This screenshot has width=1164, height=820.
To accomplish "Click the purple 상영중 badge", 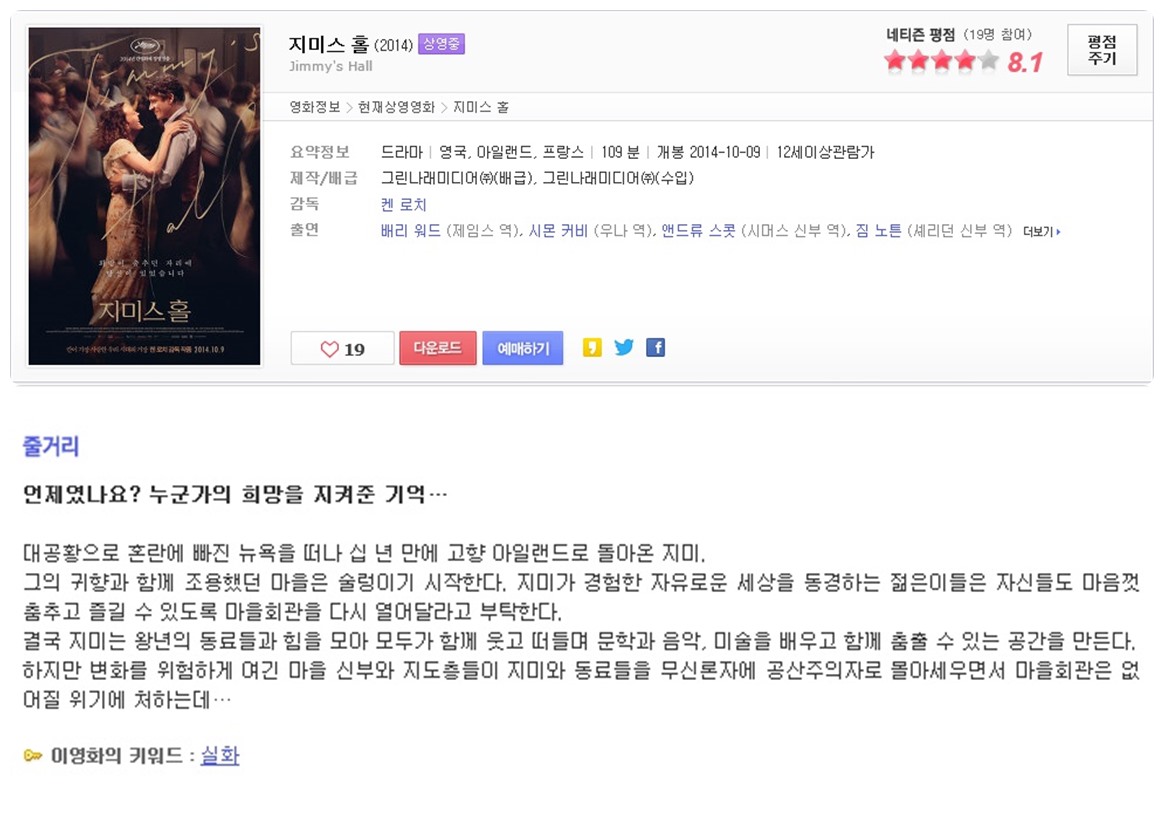I will click(441, 44).
